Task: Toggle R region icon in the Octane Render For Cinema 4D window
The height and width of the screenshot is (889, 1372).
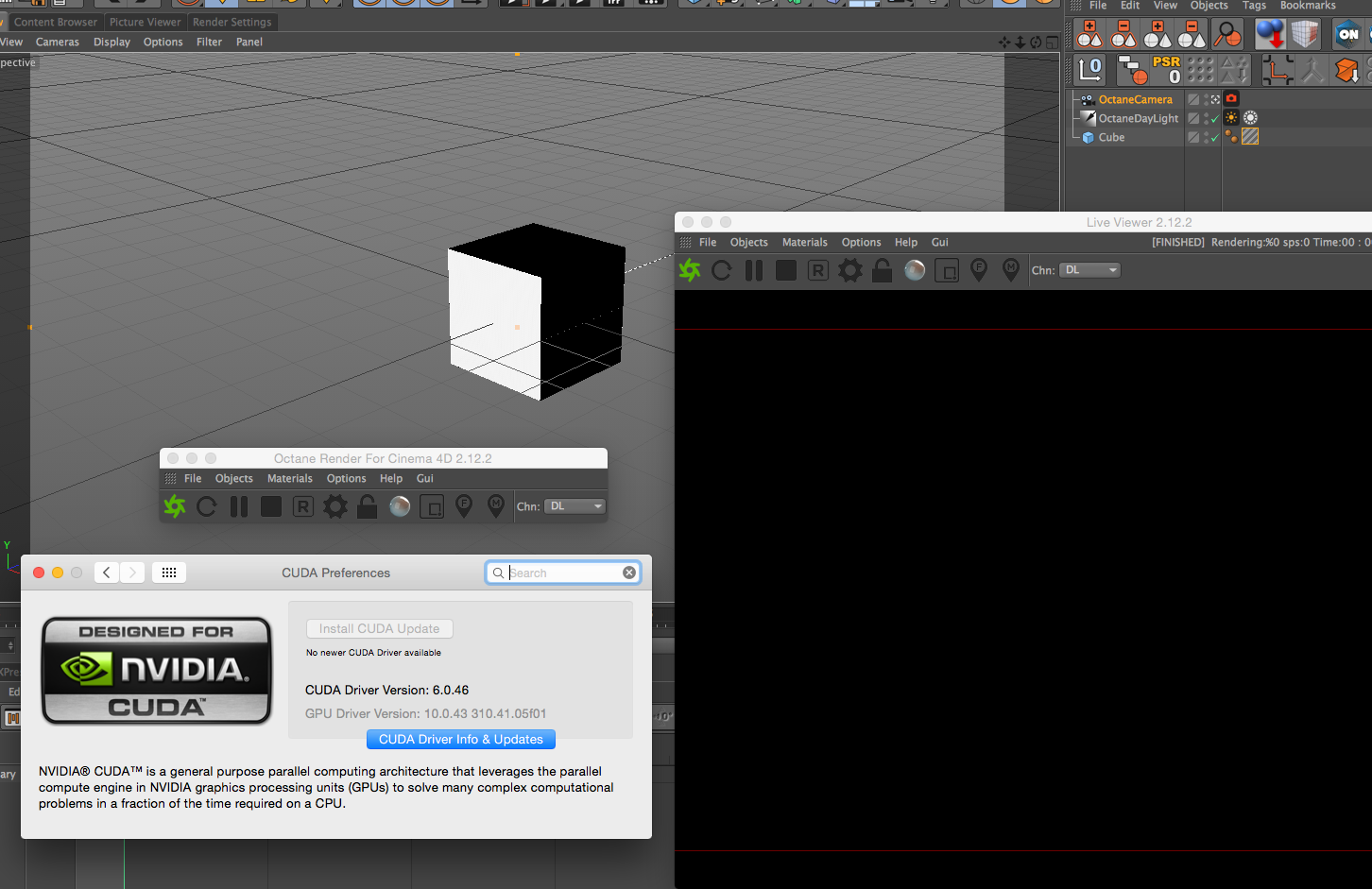Action: [x=303, y=506]
